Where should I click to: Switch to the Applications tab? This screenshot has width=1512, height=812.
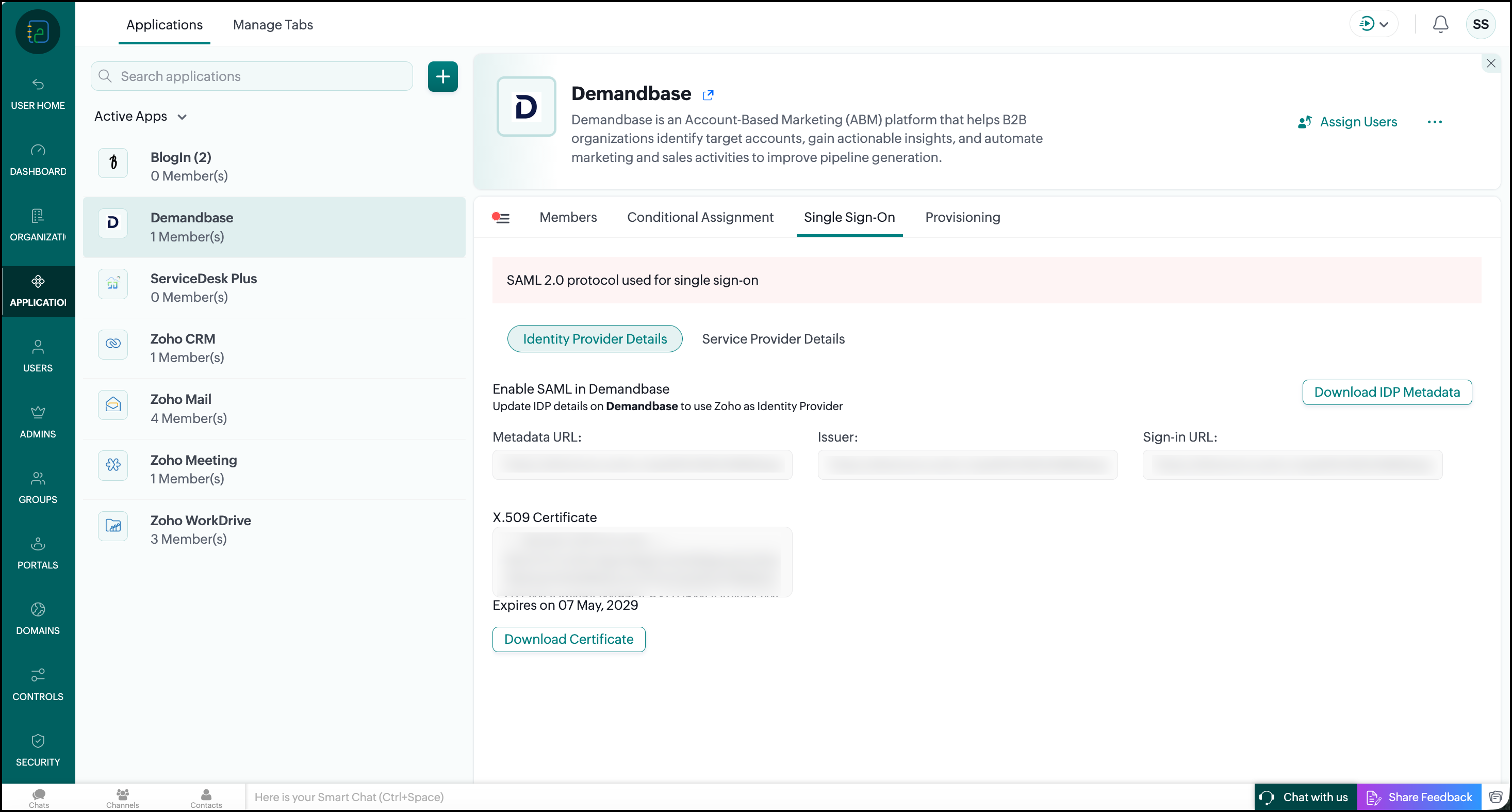tap(165, 25)
